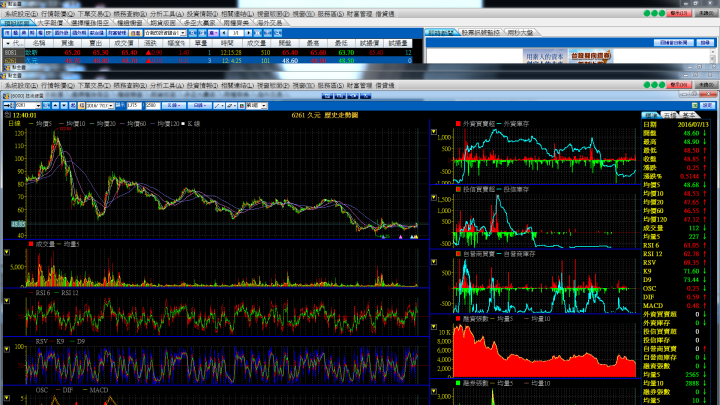
Task: Open 系統設定 menu in the upper window
Action: [21, 14]
